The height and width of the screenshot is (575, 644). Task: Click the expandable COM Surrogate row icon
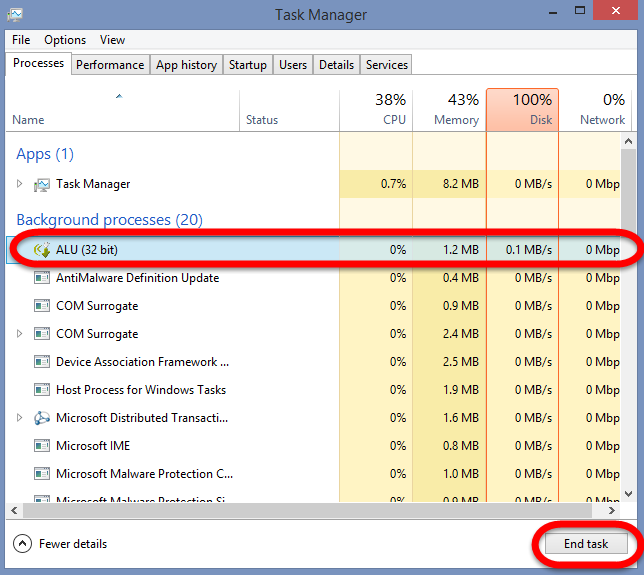(42, 334)
